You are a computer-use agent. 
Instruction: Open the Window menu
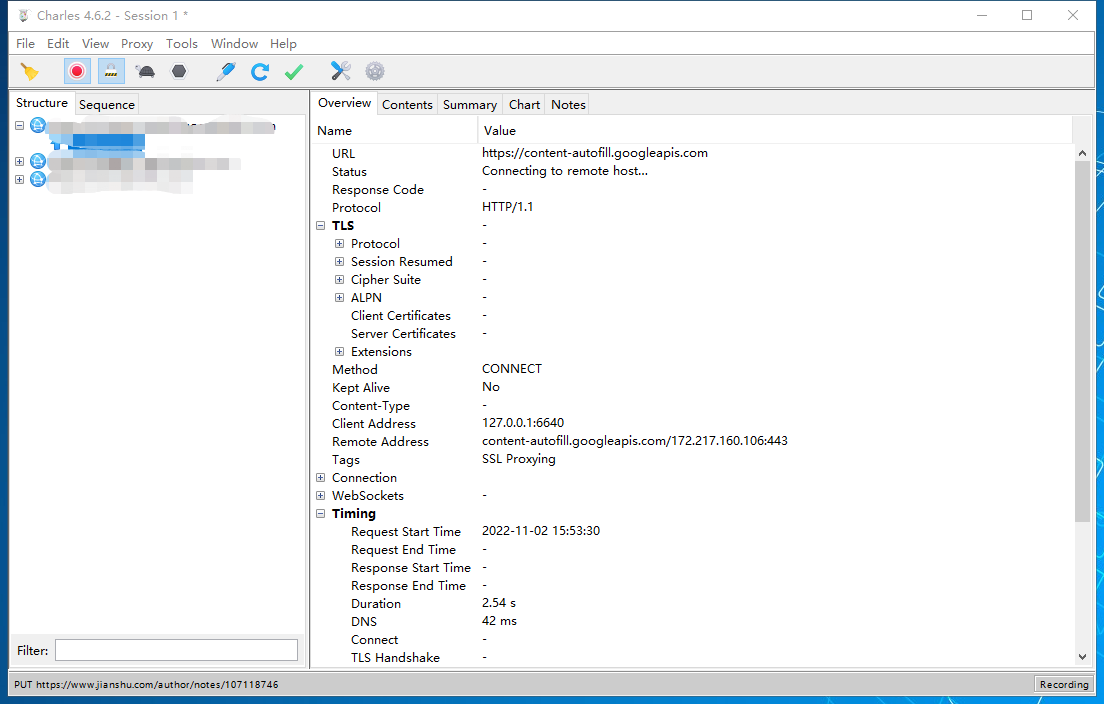point(234,44)
